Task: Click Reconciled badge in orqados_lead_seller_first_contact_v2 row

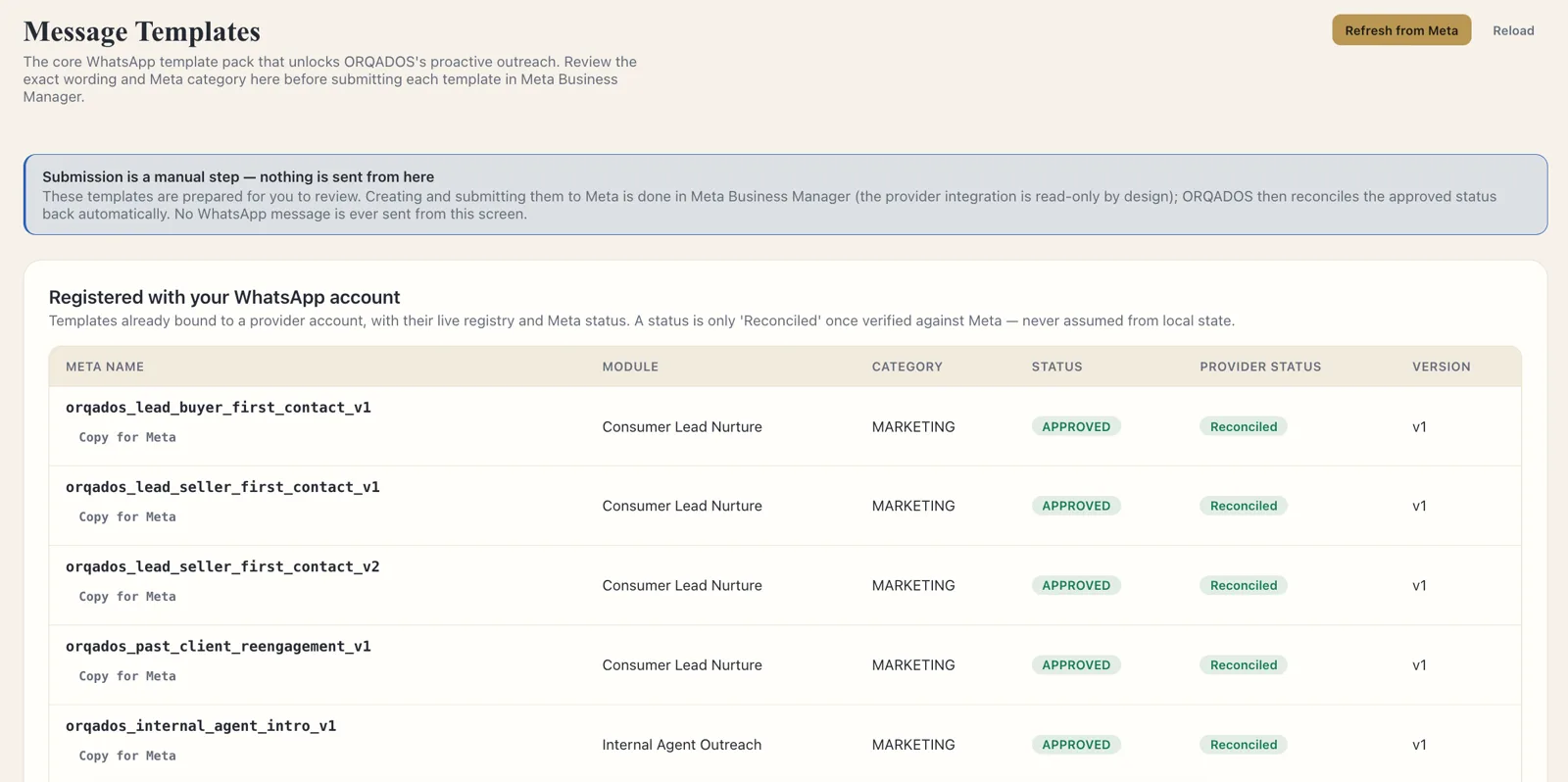Action: tap(1244, 585)
